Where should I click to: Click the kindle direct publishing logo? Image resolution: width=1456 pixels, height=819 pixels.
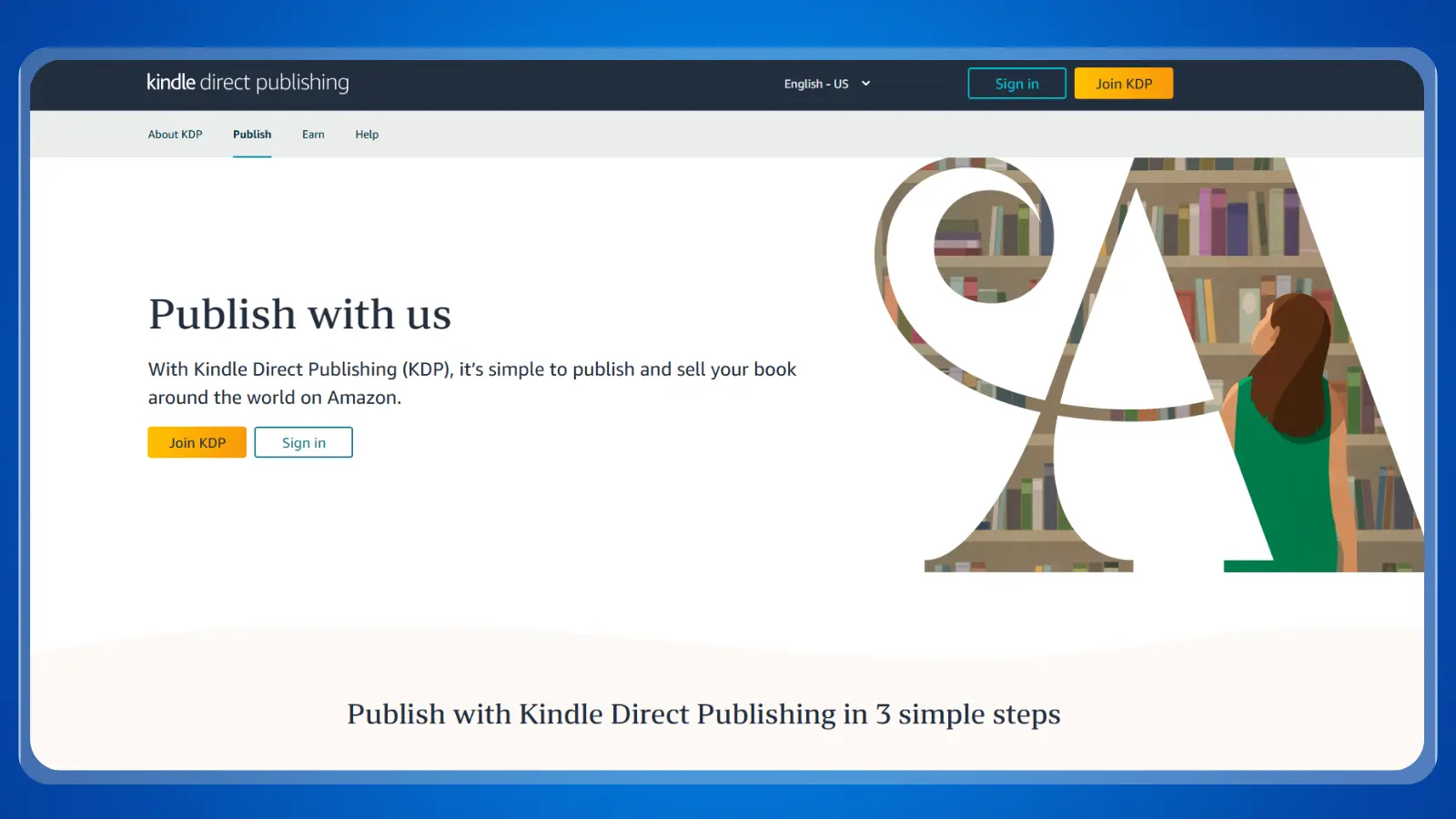pos(248,83)
